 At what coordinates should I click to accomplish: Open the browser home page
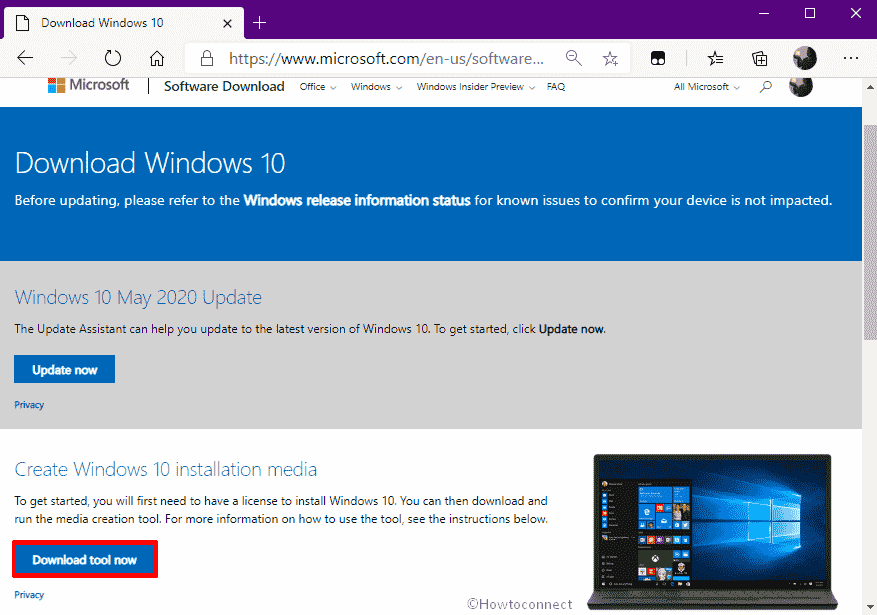coord(157,58)
